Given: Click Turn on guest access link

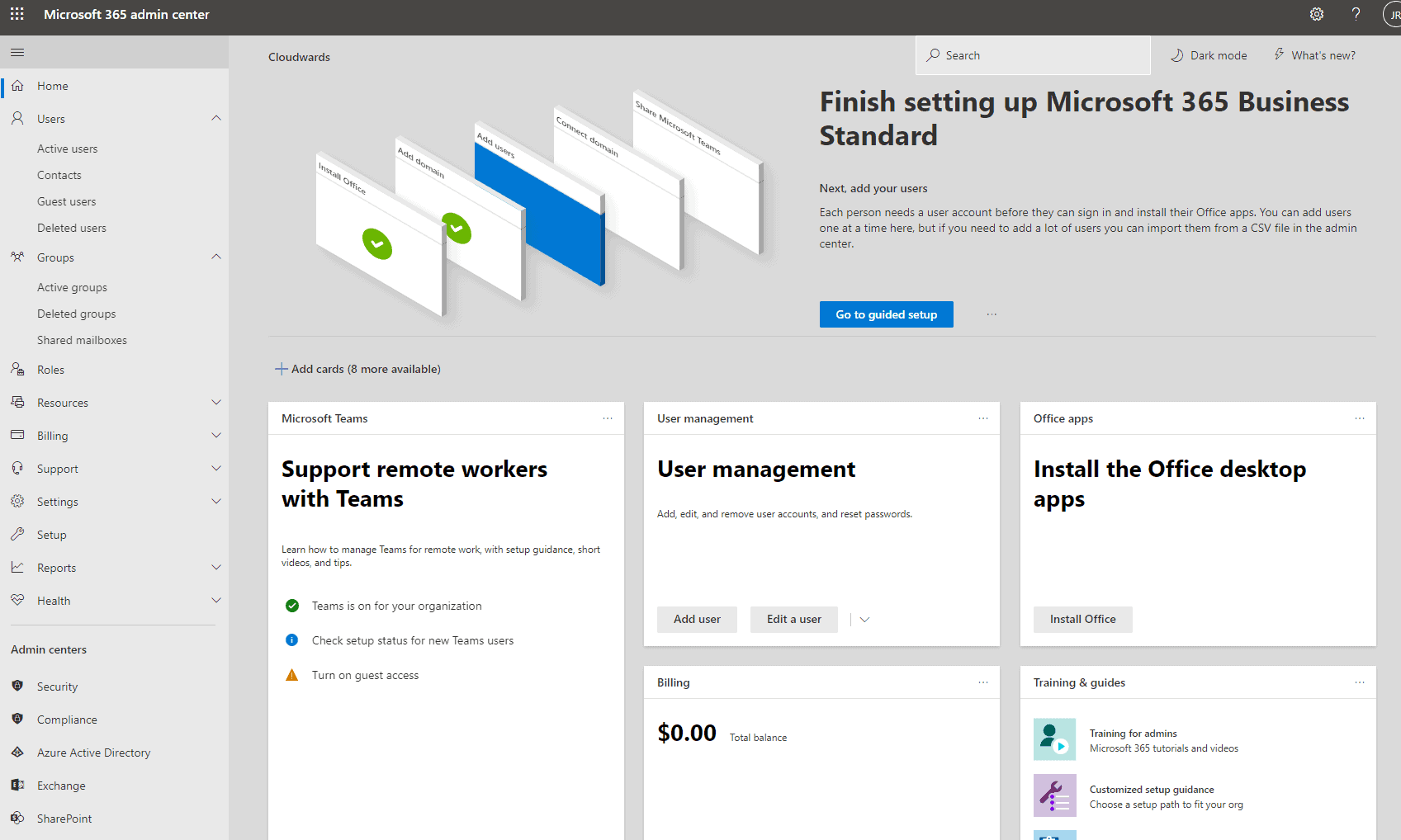Looking at the screenshot, I should 366,675.
